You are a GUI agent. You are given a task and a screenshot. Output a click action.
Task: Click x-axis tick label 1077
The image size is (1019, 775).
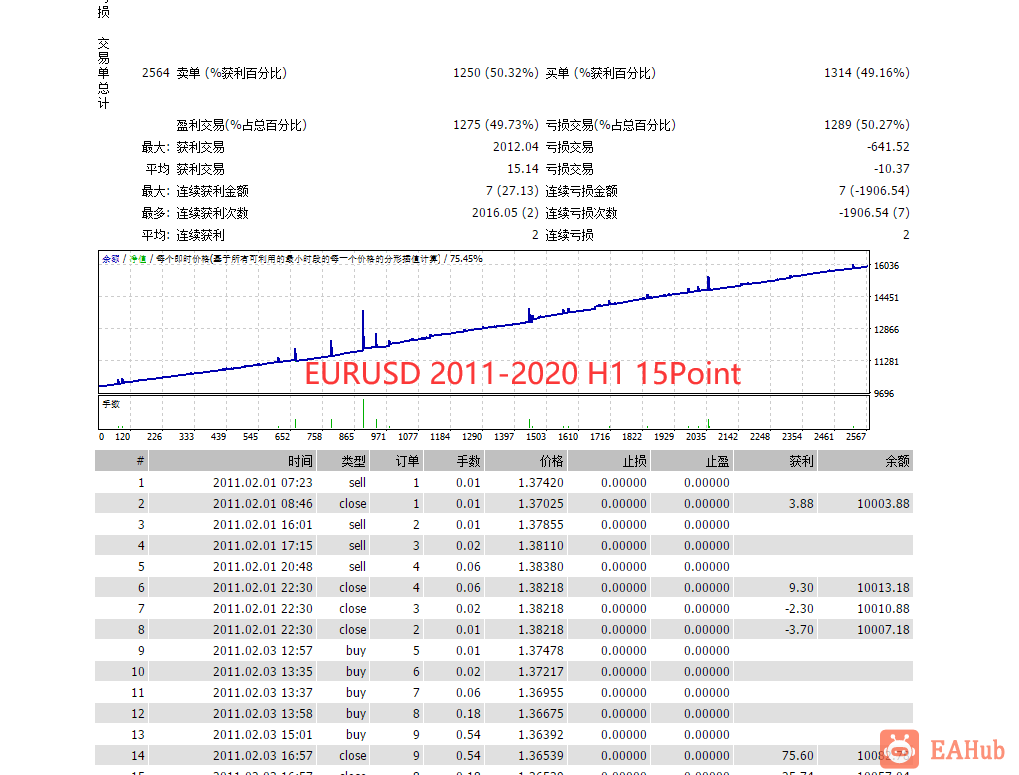pos(408,437)
